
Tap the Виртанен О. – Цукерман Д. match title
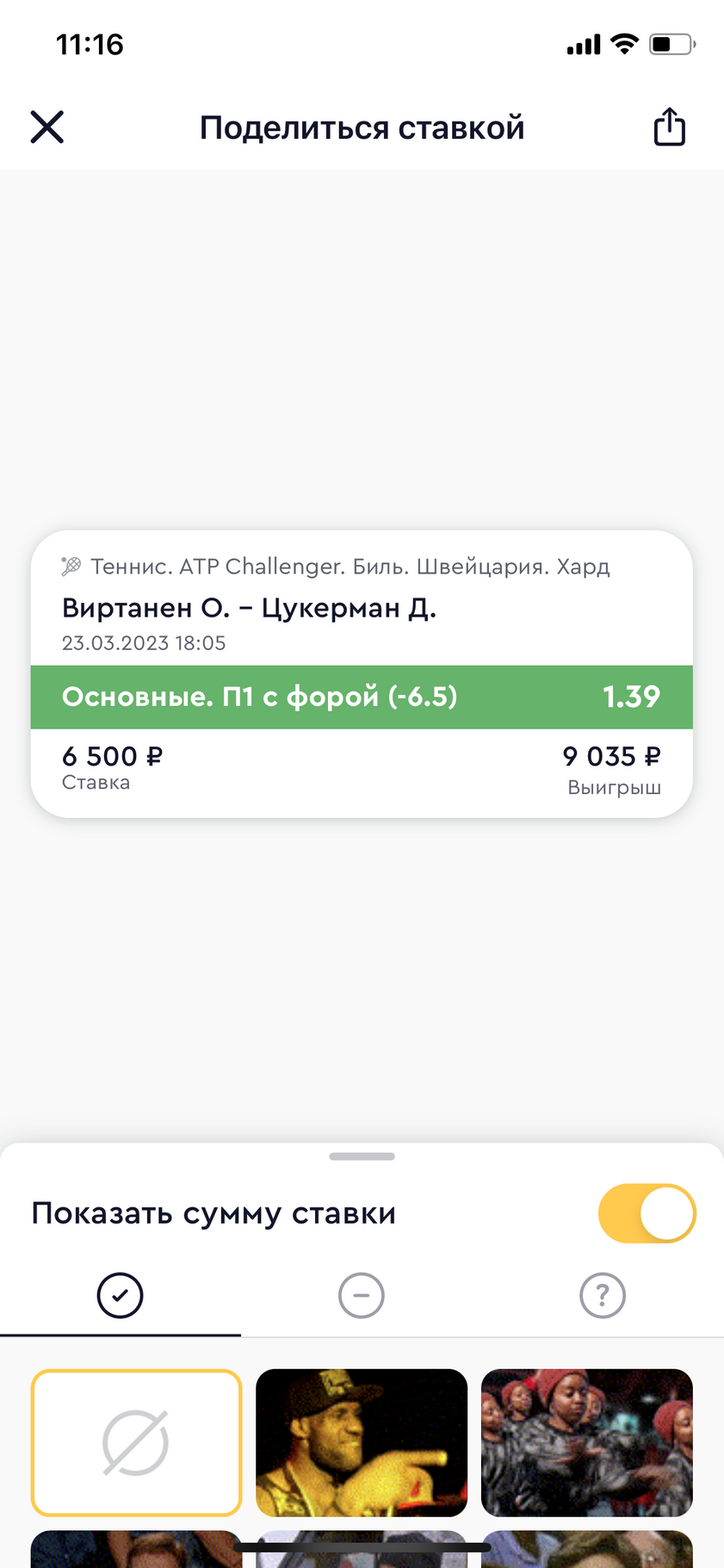pos(250,608)
